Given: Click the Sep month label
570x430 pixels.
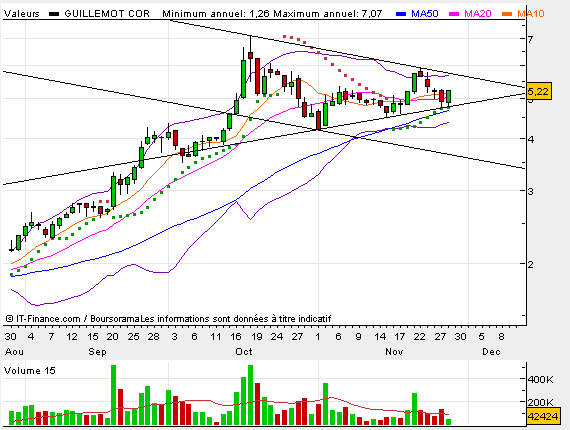Looking at the screenshot, I should 97,352.
